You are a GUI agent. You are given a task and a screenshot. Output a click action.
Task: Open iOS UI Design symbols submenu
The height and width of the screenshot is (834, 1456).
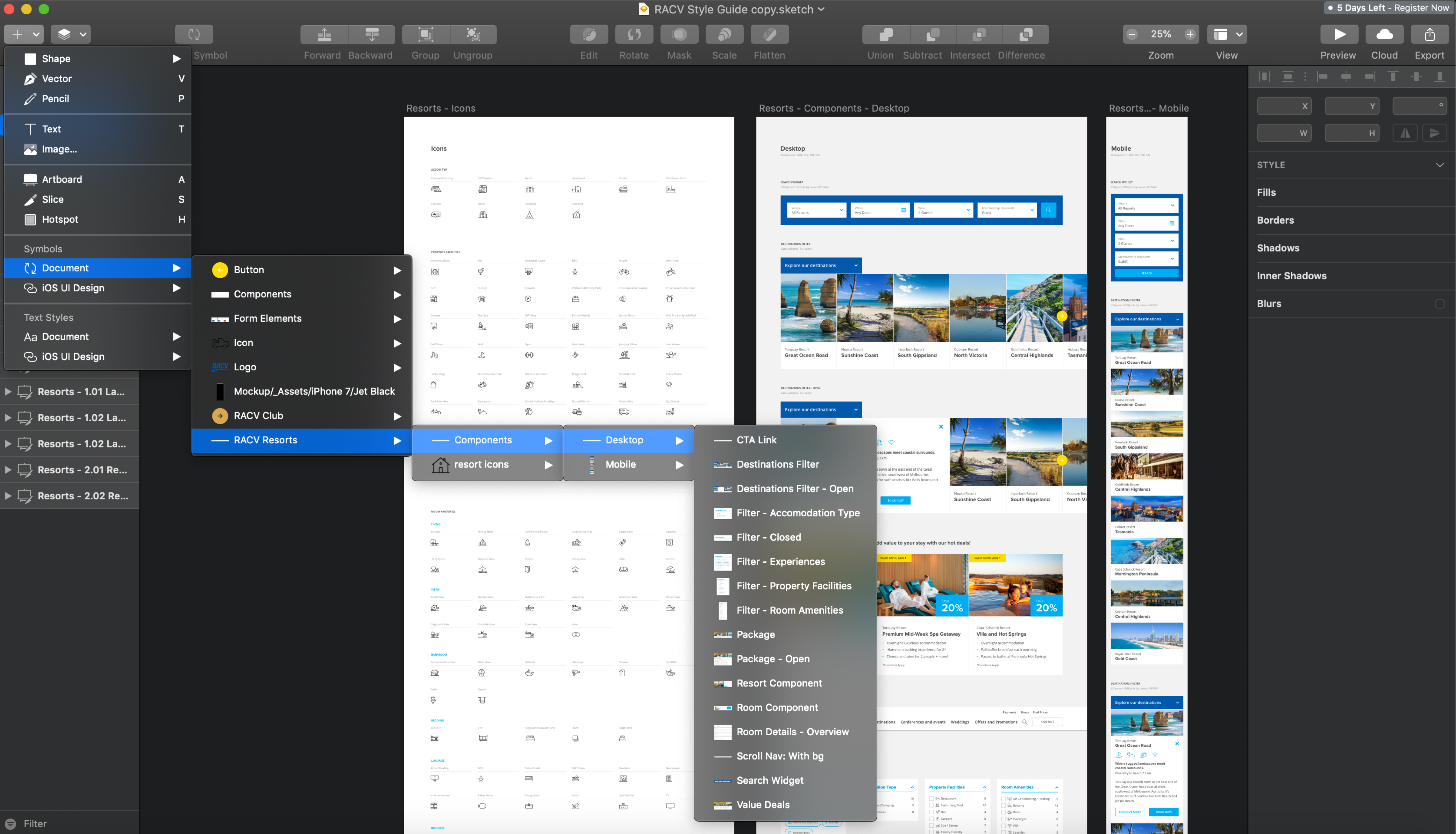[x=97, y=288]
